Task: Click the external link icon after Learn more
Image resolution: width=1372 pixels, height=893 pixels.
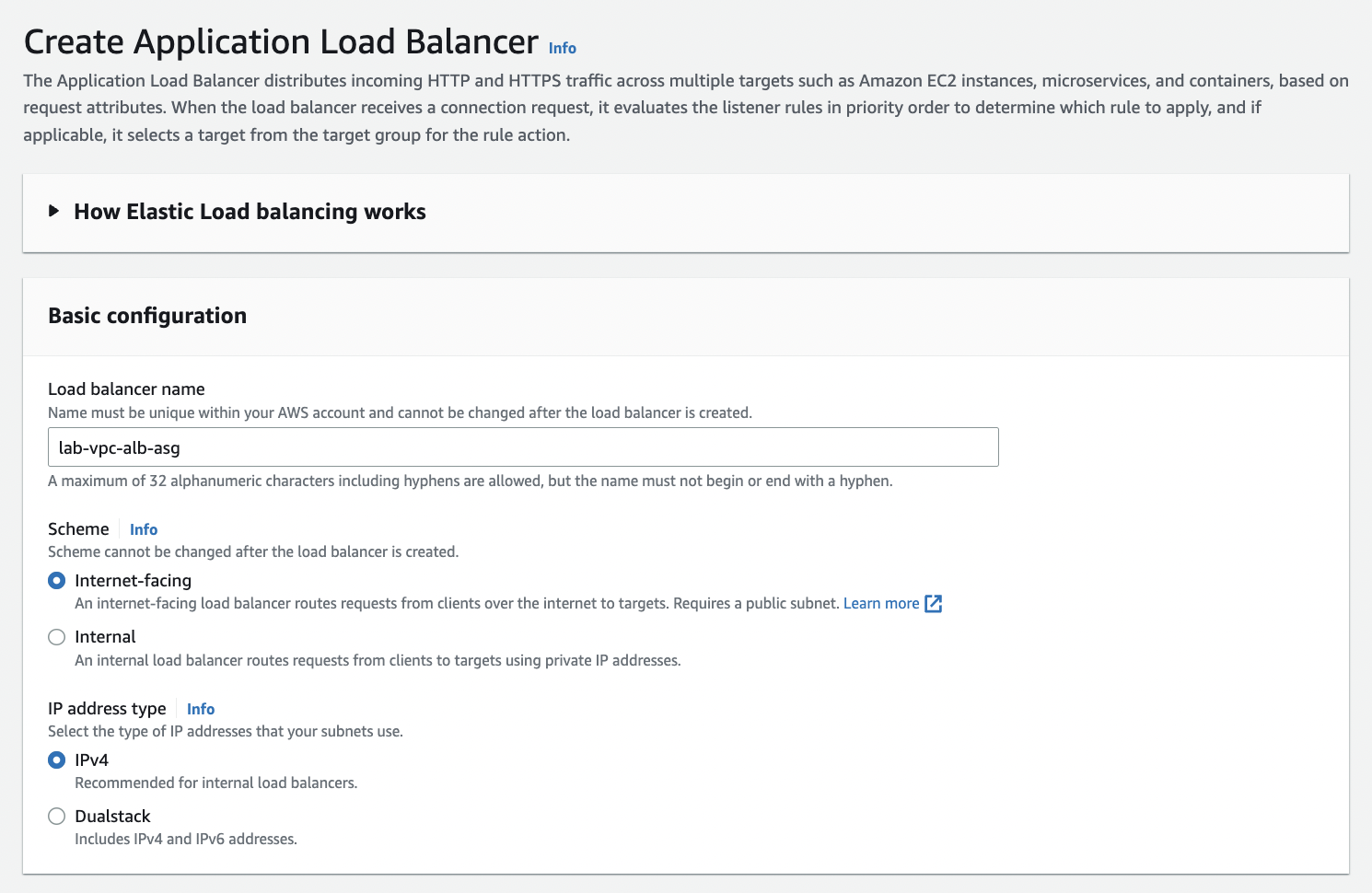Action: (933, 604)
